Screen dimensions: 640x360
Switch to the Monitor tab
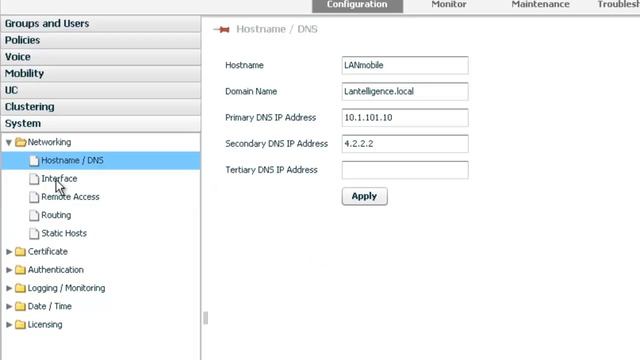coord(449,5)
